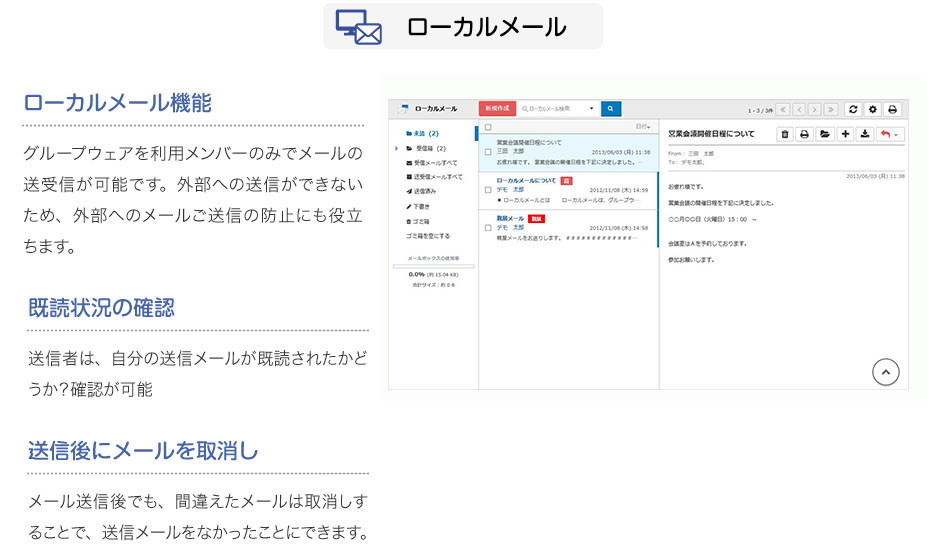This screenshot has width=931, height=546.
Task: Open the search options dropdown arrow
Action: [591, 108]
